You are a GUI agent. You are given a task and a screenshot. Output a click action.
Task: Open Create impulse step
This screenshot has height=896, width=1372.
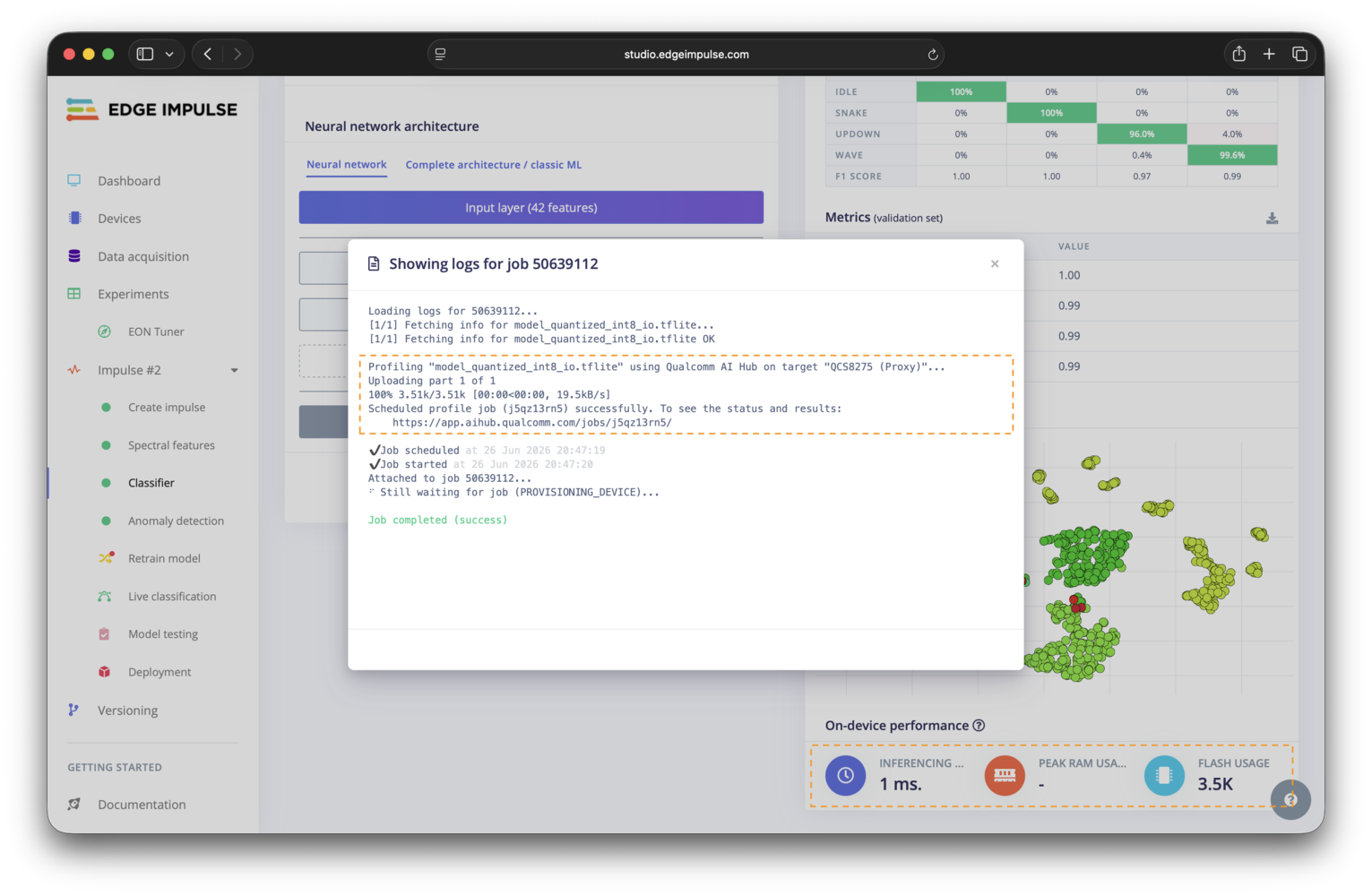pyautogui.click(x=167, y=407)
